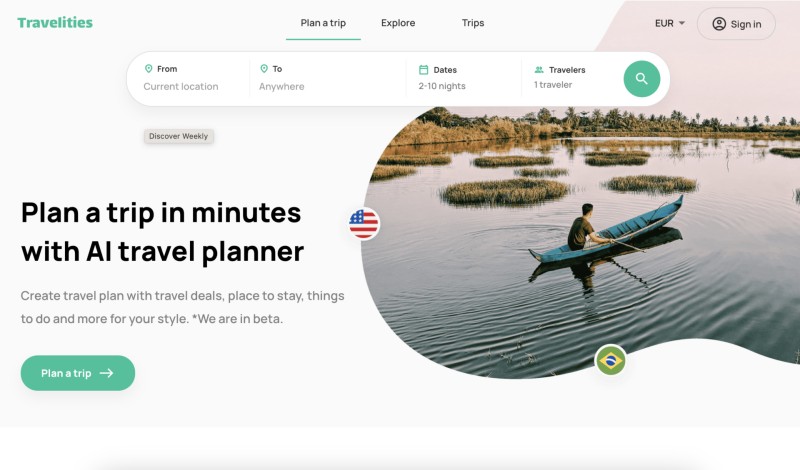
Task: Open the 1 traveler selector
Action: pos(553,85)
